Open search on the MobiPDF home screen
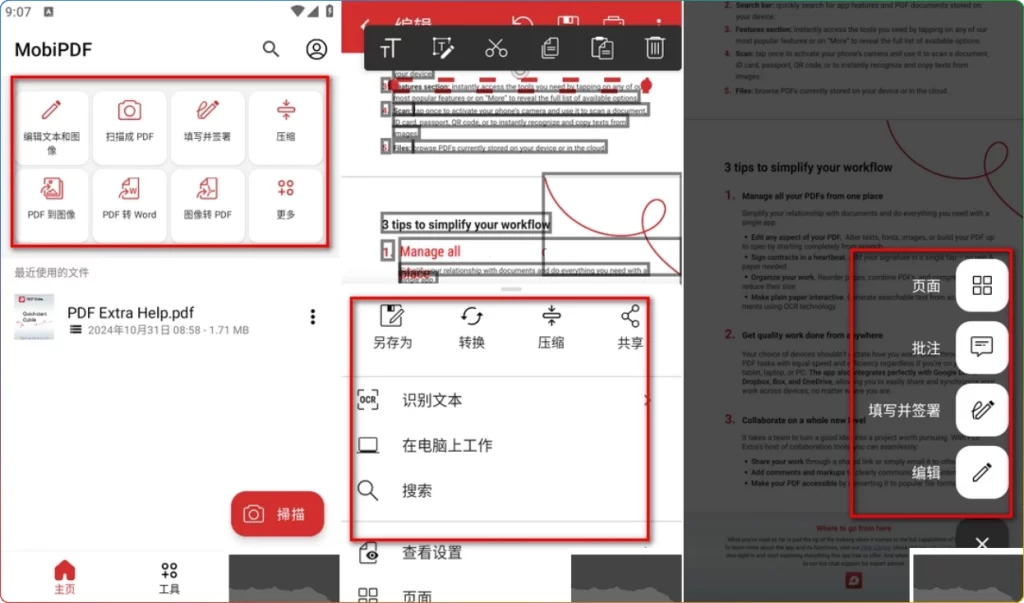Image resolution: width=1024 pixels, height=603 pixels. pyautogui.click(x=270, y=49)
